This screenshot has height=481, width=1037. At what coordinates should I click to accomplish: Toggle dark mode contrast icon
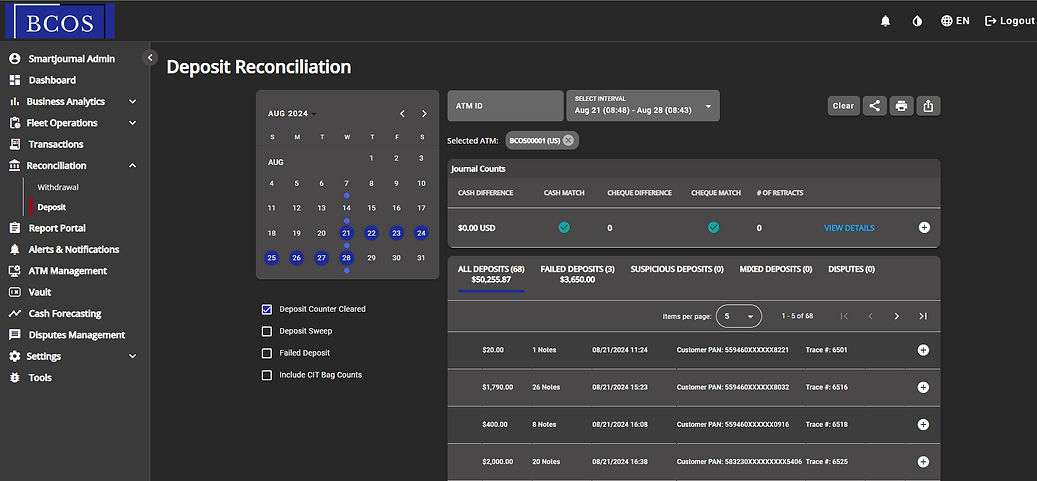tap(916, 21)
